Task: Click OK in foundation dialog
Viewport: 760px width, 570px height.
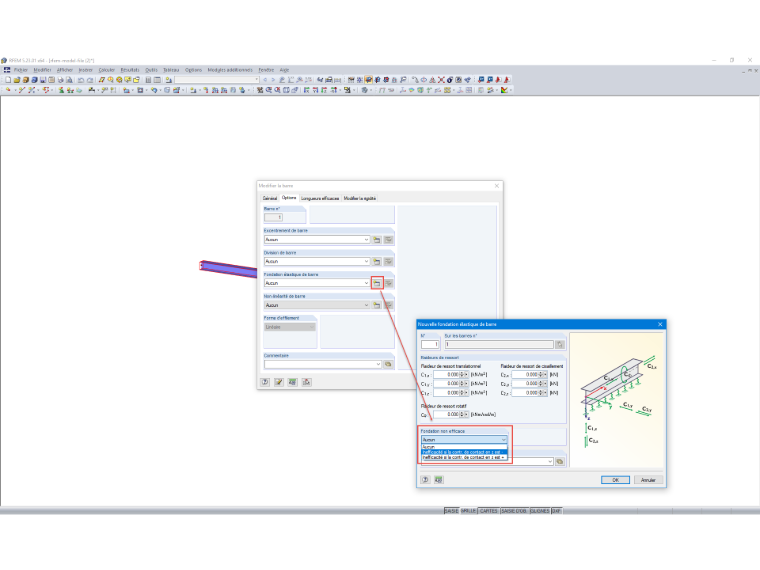Action: (x=615, y=480)
